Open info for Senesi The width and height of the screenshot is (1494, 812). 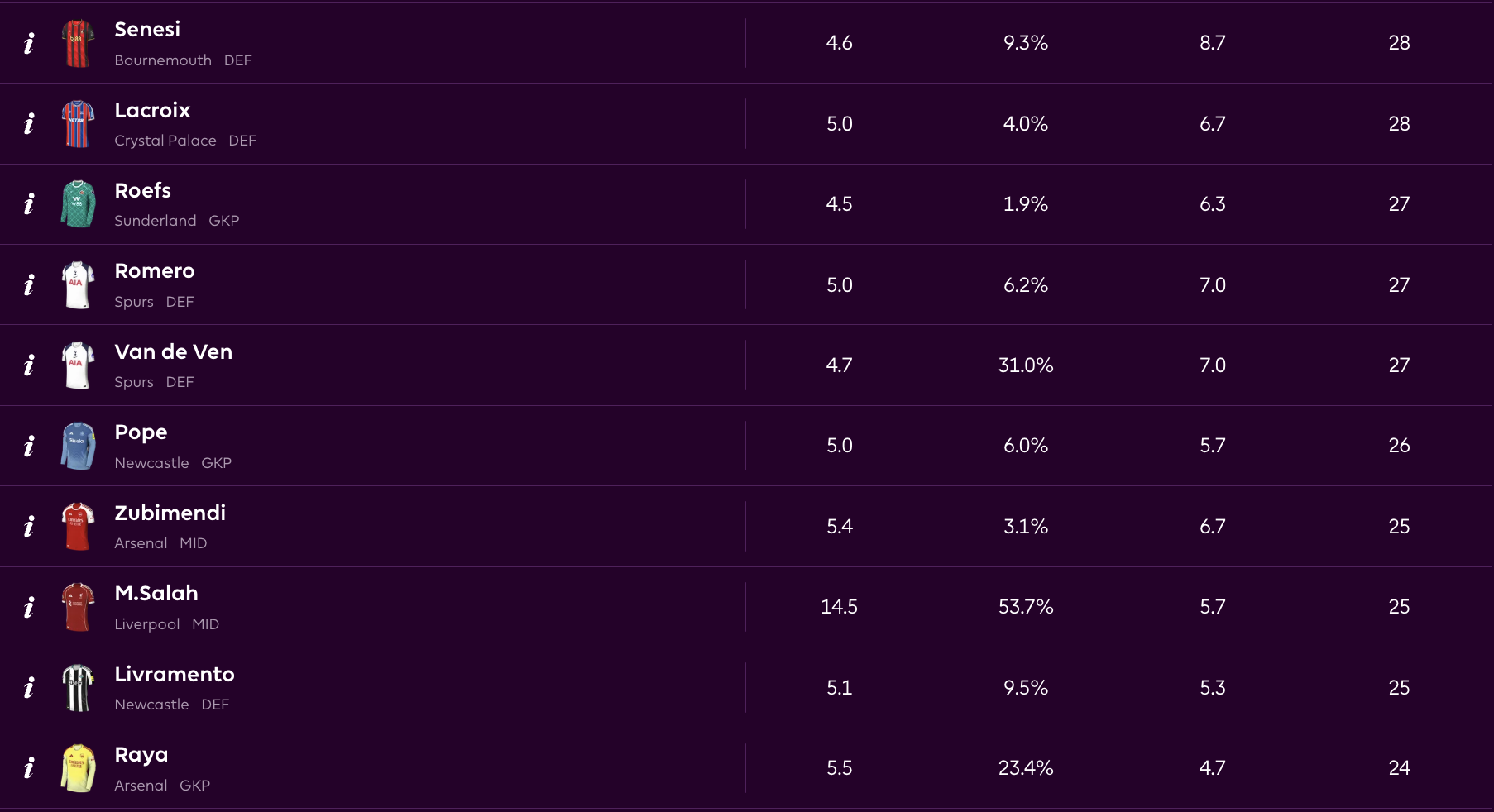(29, 43)
